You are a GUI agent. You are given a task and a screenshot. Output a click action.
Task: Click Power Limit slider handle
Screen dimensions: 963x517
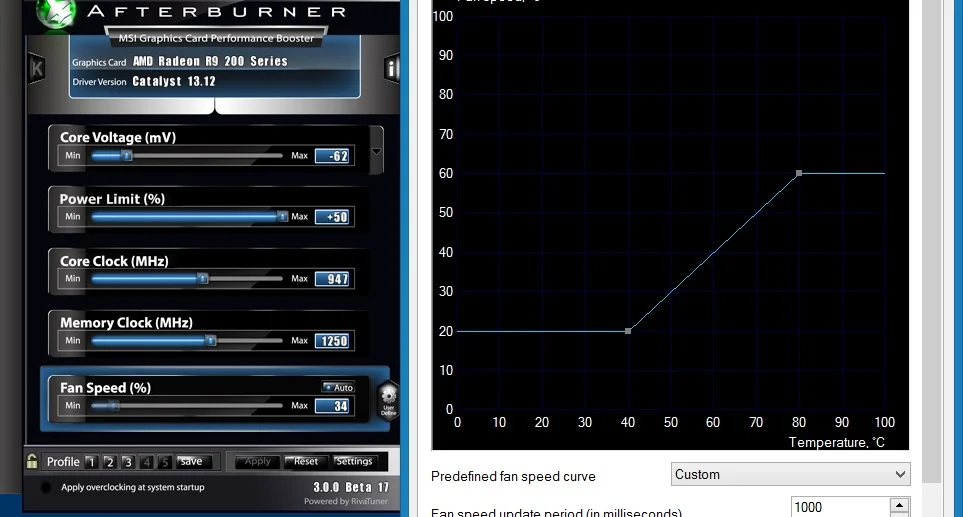click(x=282, y=216)
